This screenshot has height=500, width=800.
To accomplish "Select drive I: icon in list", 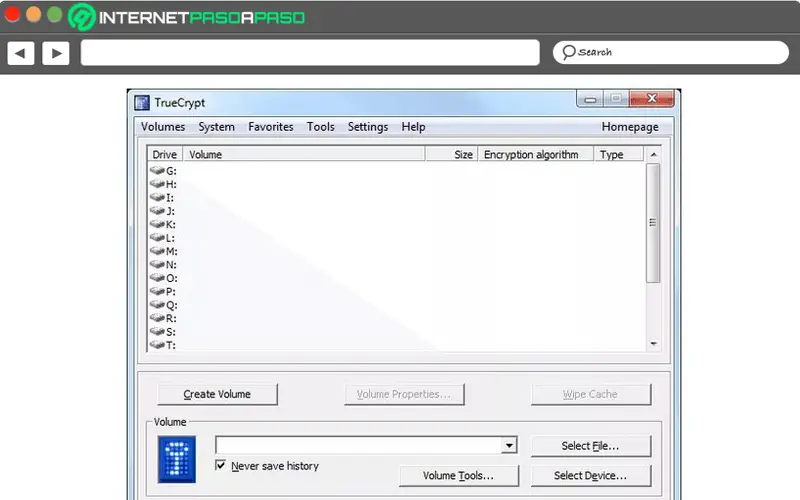I will tap(157, 197).
